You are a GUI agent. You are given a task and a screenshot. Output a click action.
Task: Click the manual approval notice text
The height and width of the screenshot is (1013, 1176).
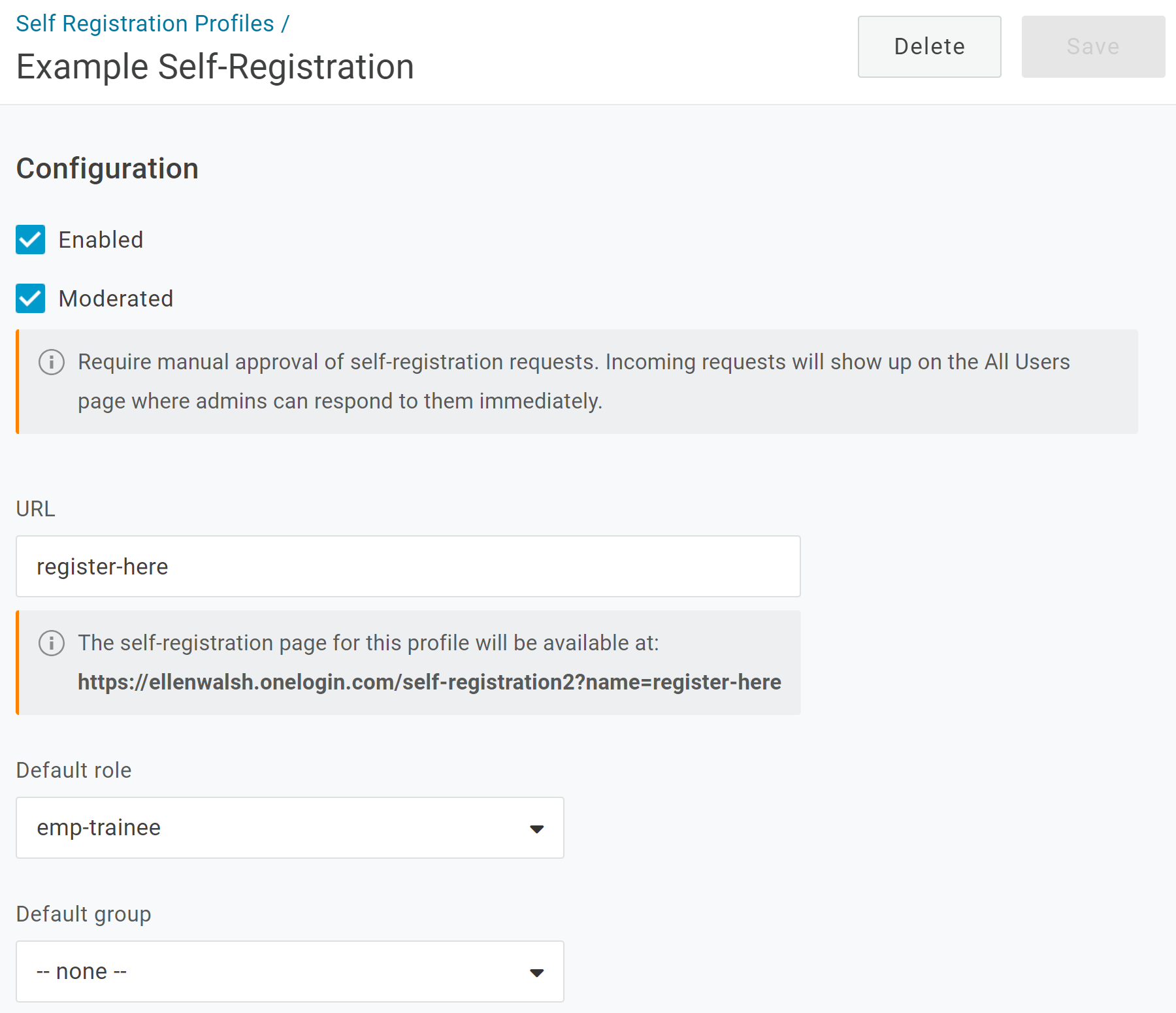pos(574,382)
